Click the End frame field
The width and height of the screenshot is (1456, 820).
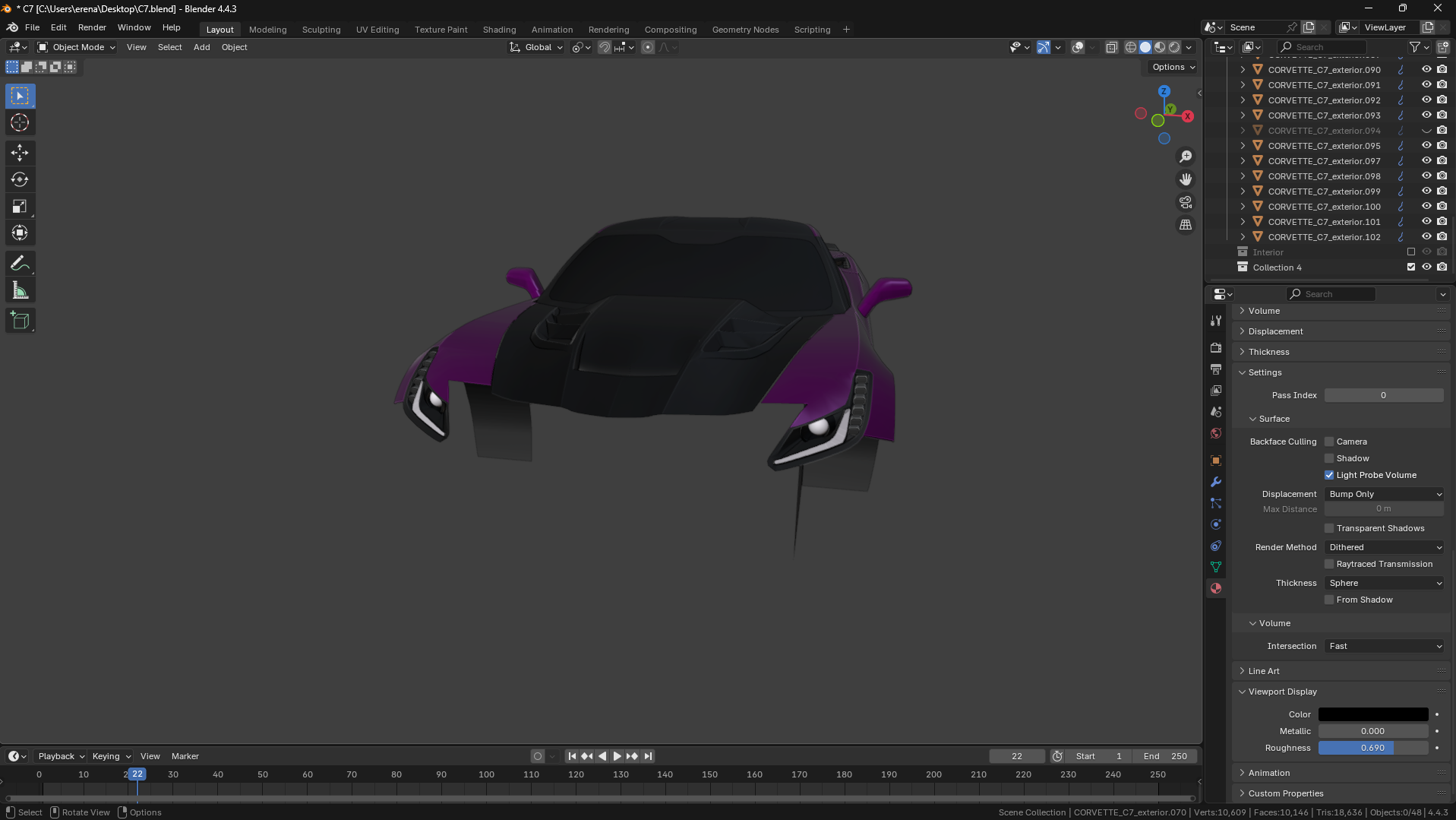point(1165,756)
